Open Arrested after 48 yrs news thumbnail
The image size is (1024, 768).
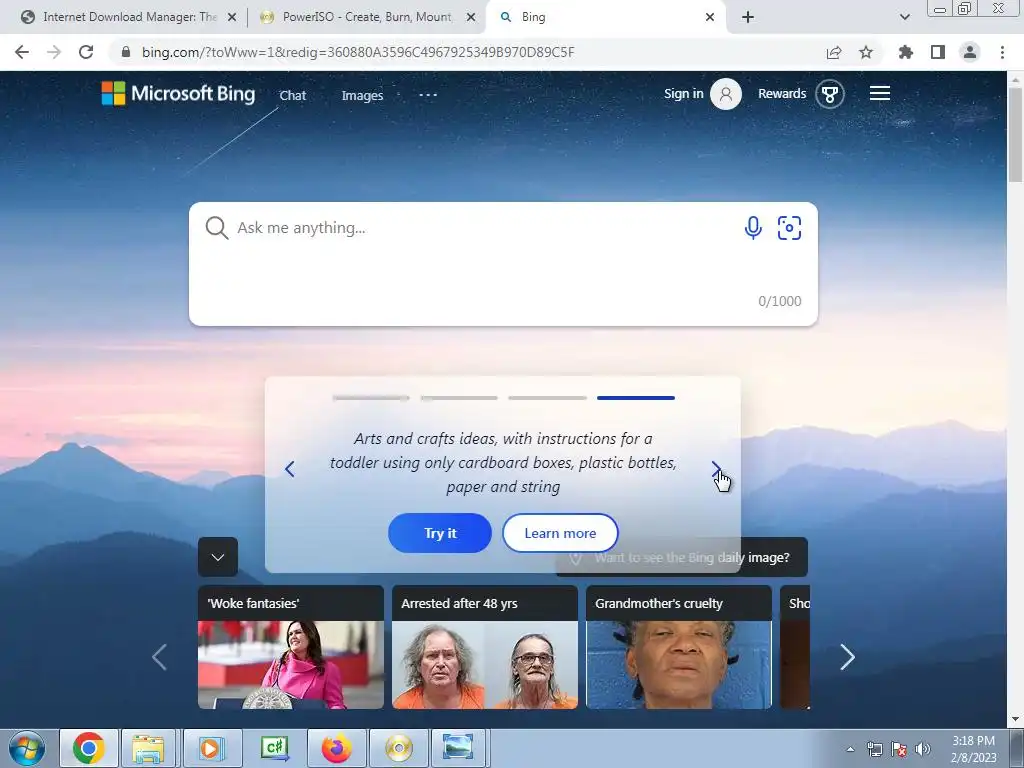(x=485, y=665)
